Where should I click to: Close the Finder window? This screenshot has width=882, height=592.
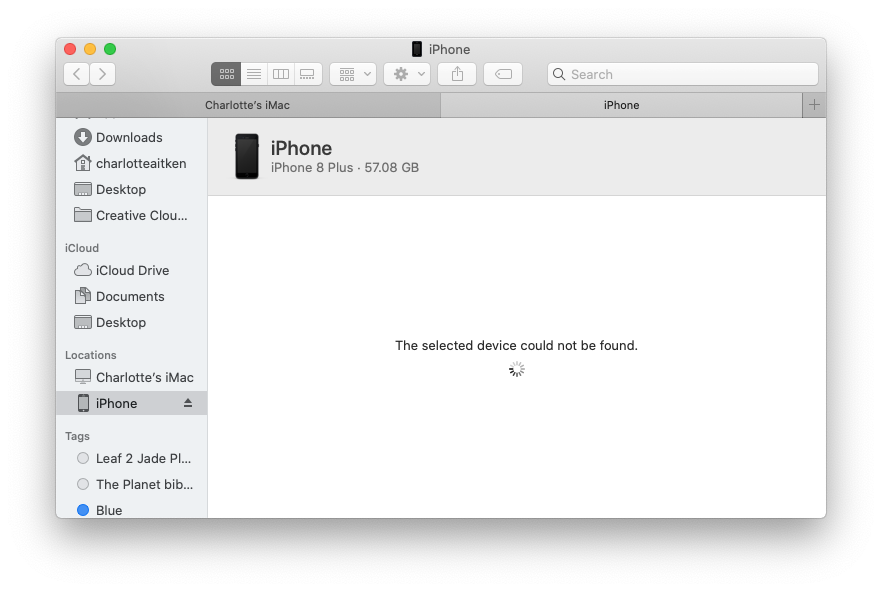pos(70,49)
